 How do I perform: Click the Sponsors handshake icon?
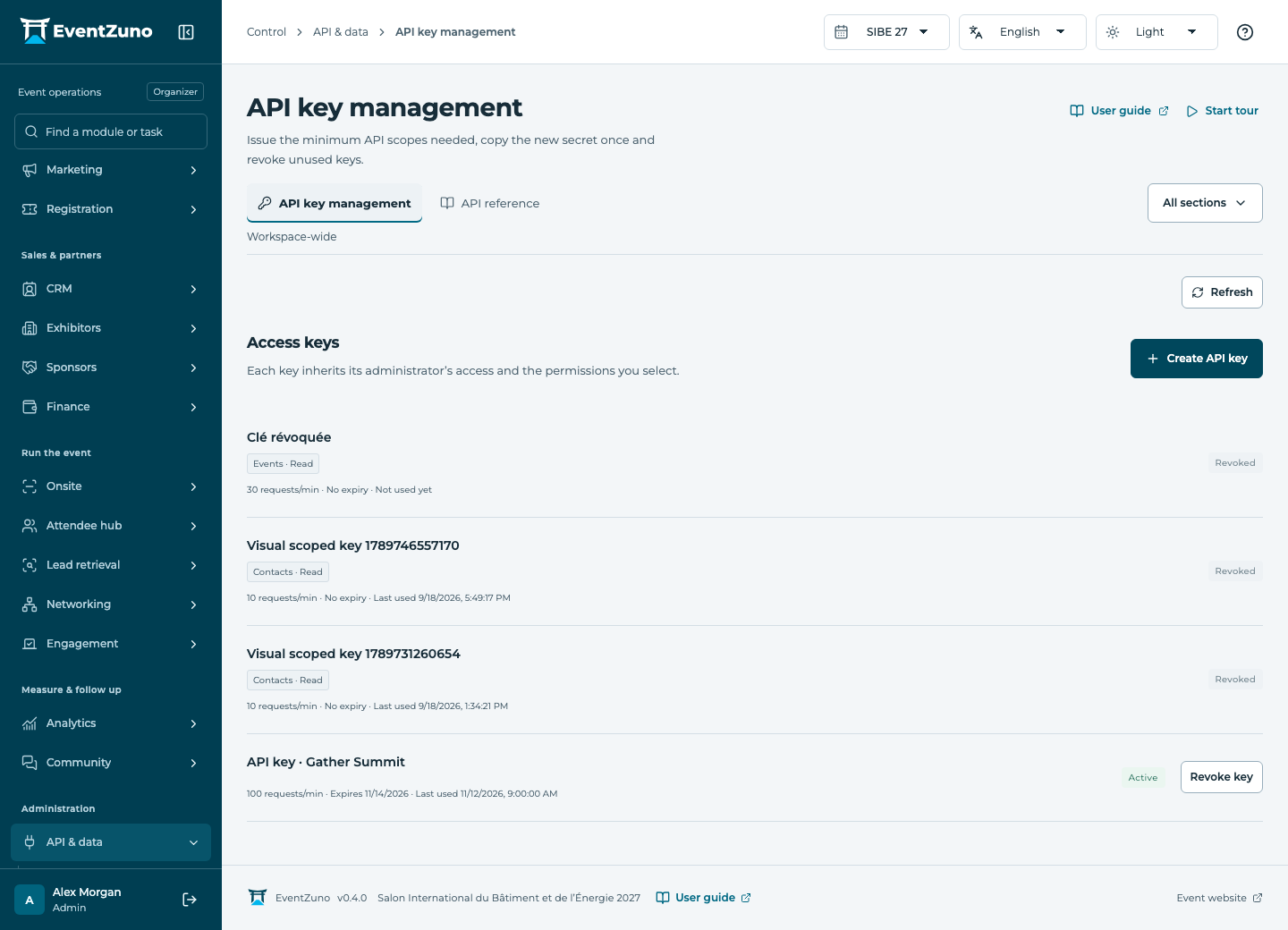30,368
